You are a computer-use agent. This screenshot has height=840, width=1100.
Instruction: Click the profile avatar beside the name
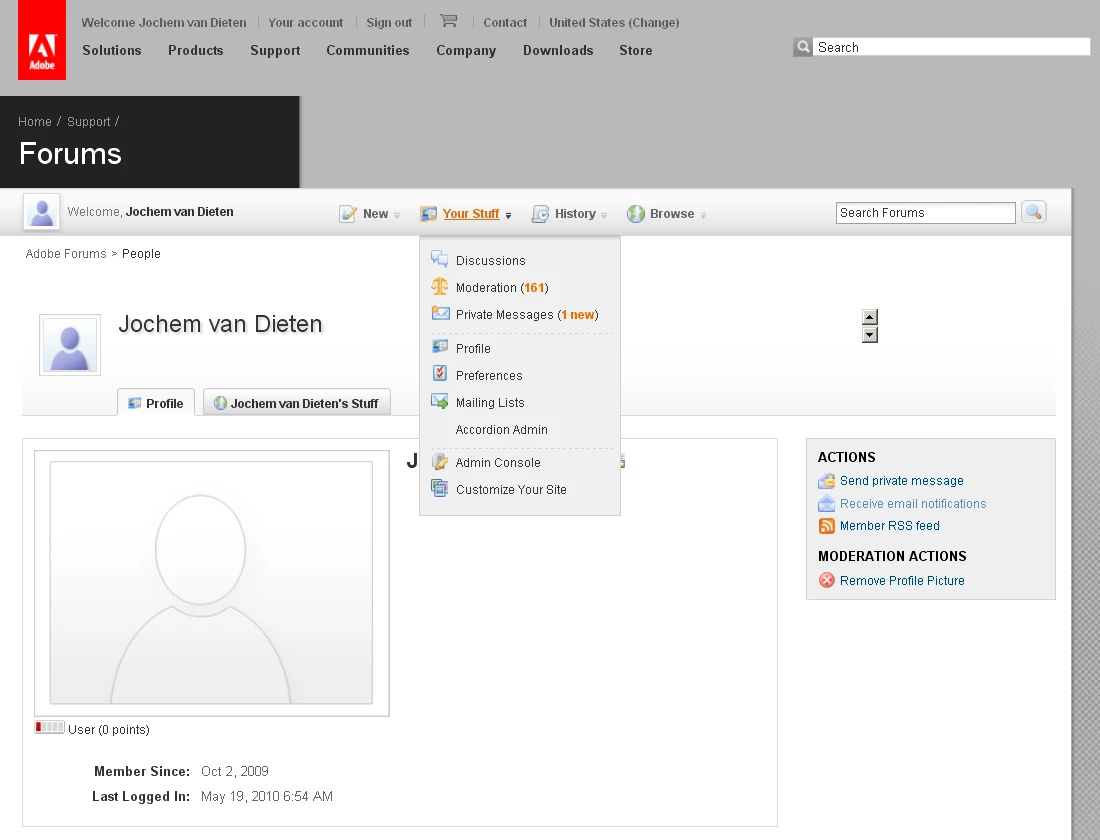69,345
